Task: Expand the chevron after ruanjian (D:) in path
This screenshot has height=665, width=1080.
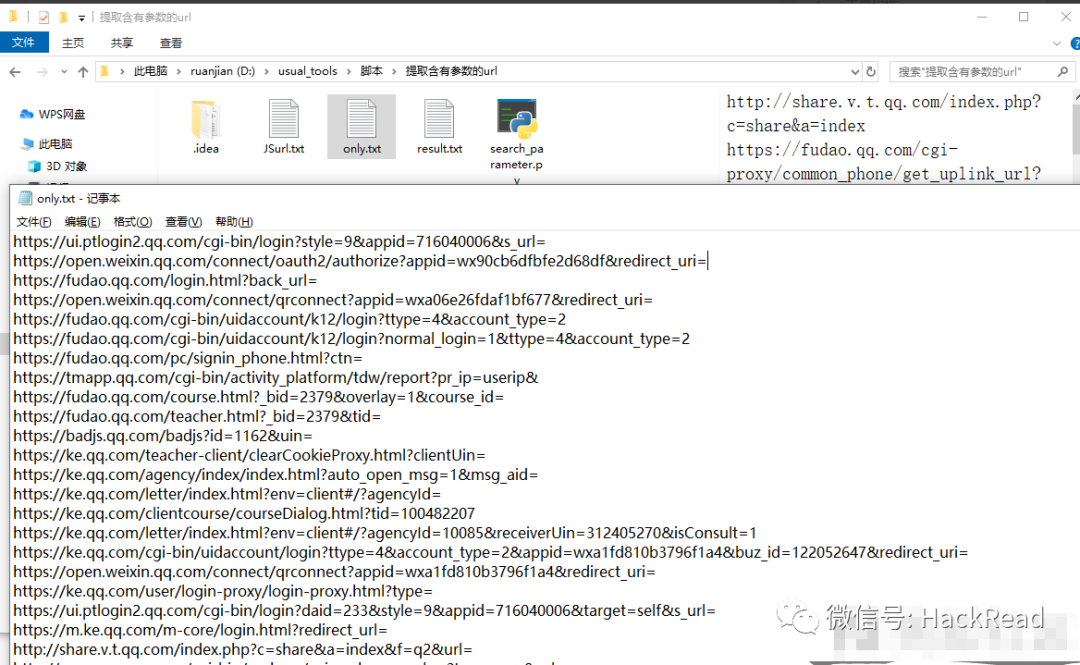Action: point(267,71)
